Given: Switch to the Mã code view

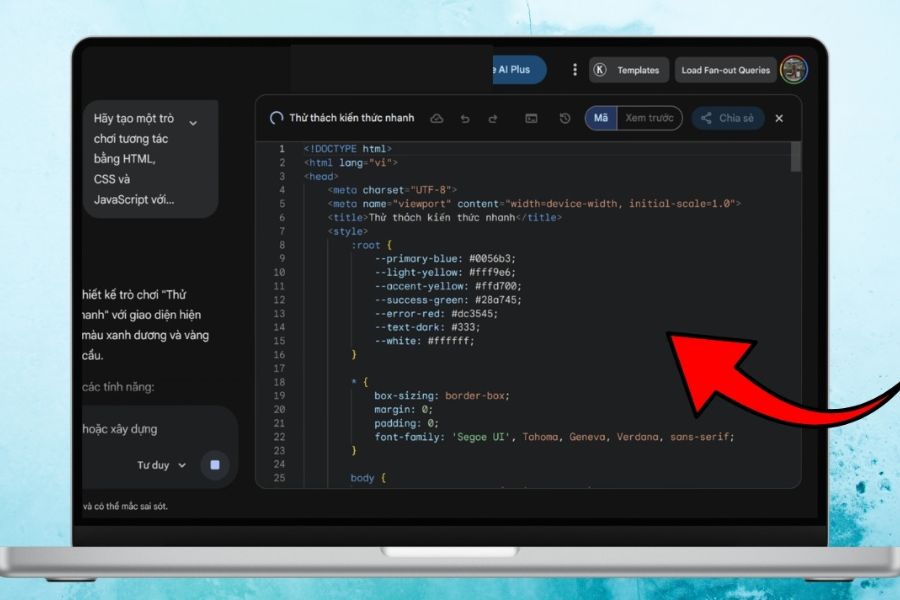Looking at the screenshot, I should point(601,118).
